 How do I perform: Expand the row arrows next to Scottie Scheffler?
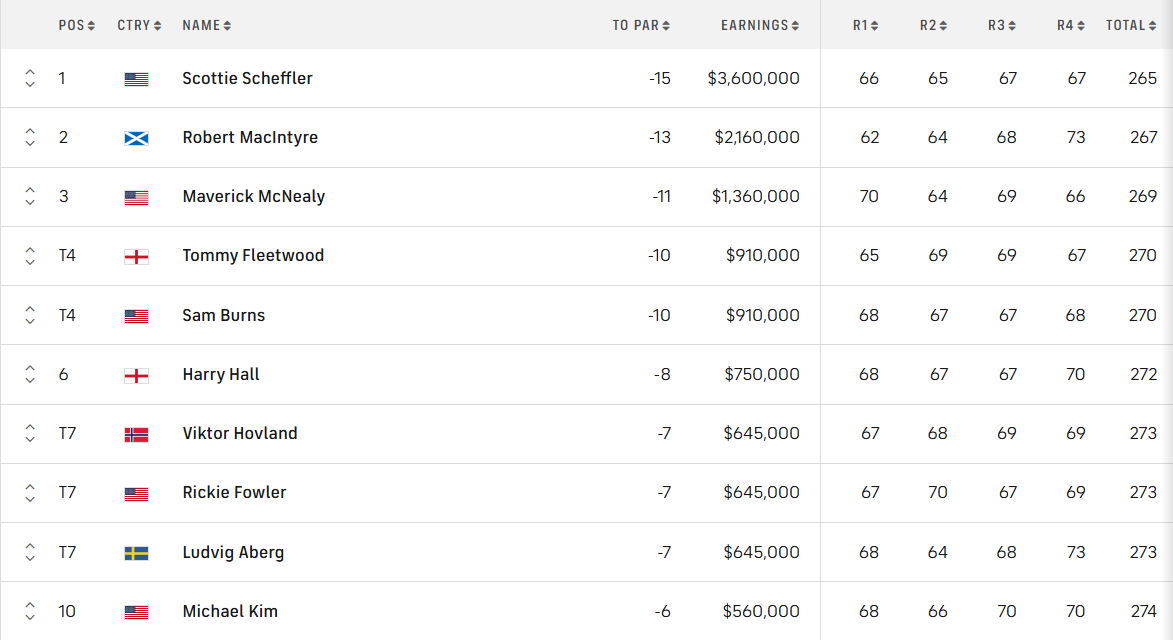click(29, 78)
